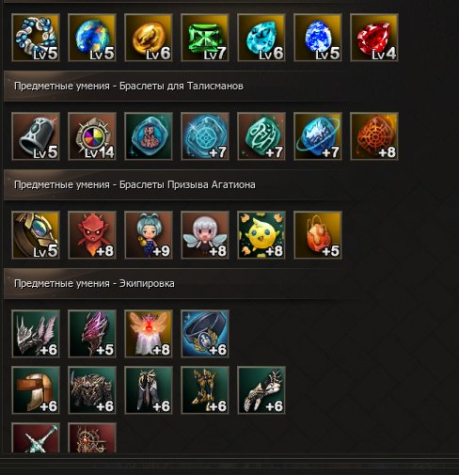Select the orange sun talisman +8
Viewport: 459px width, 475px height.
[374, 136]
